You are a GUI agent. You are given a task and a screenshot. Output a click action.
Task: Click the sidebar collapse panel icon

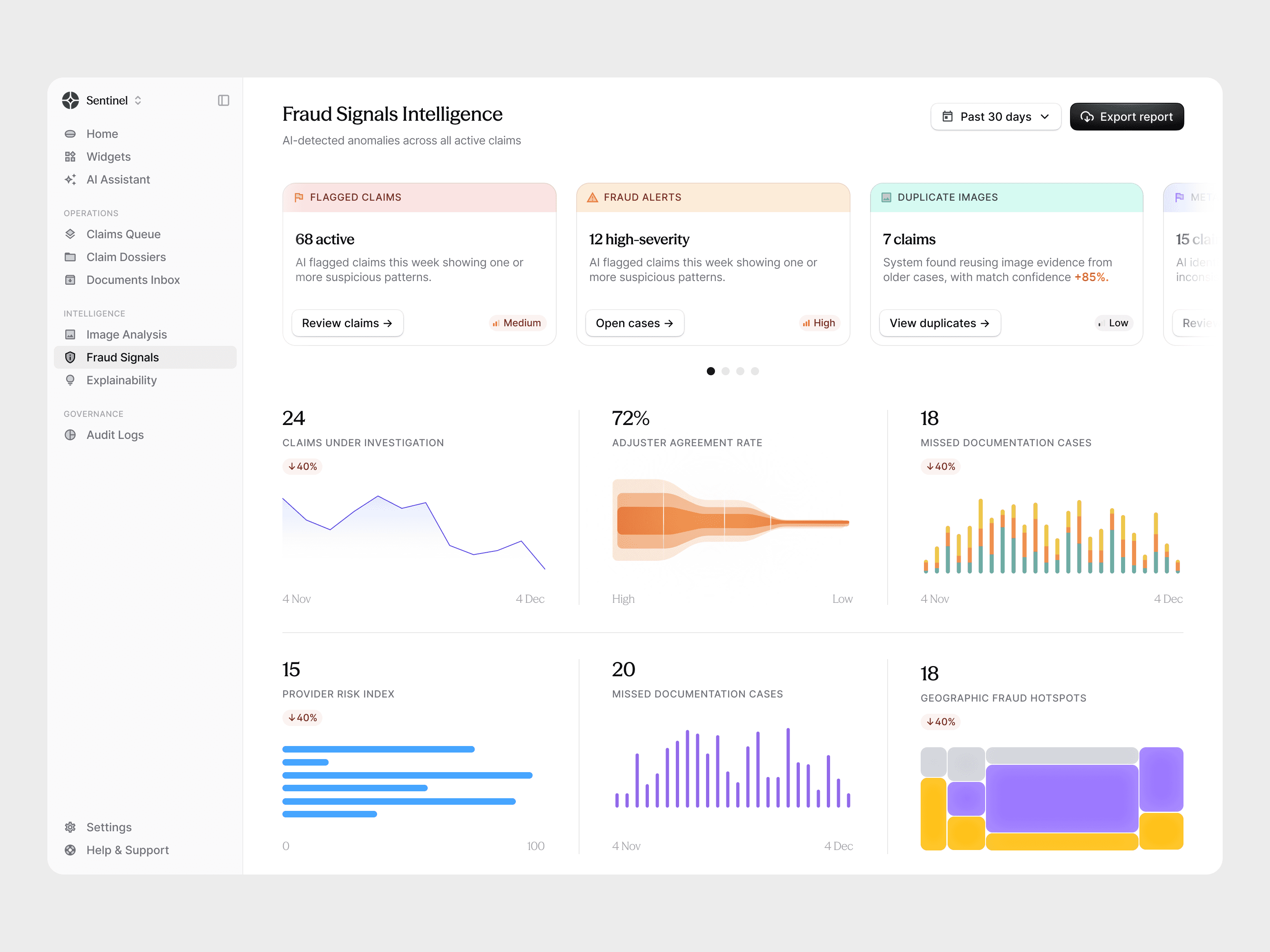click(x=223, y=100)
